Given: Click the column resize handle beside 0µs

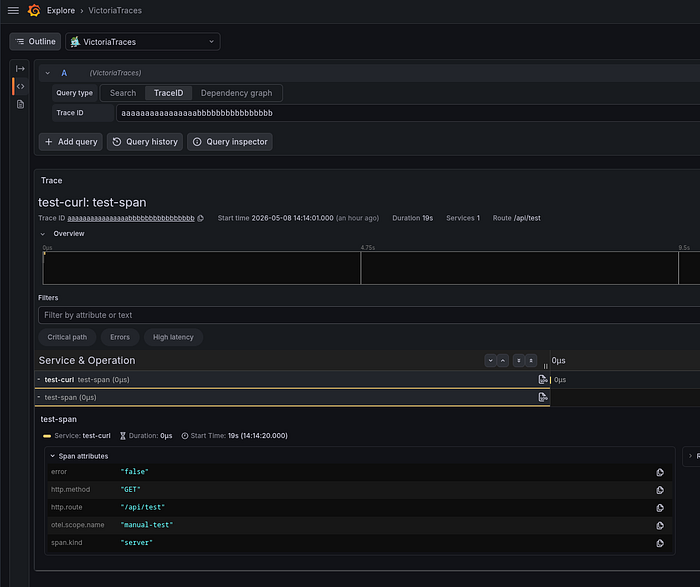Looking at the screenshot, I should click(546, 366).
